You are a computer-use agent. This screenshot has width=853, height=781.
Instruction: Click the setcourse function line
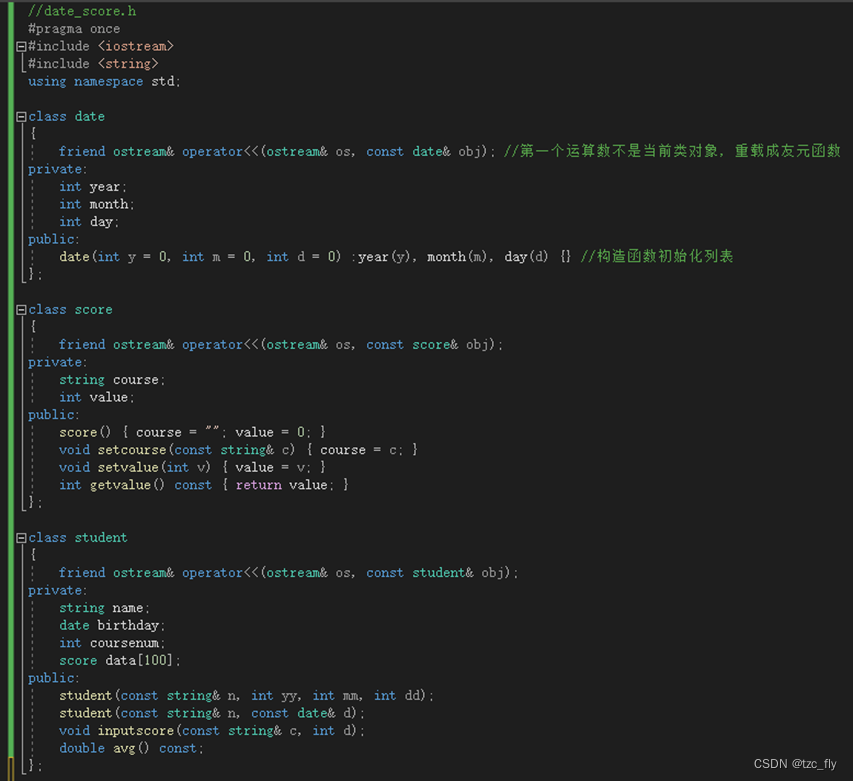(238, 450)
